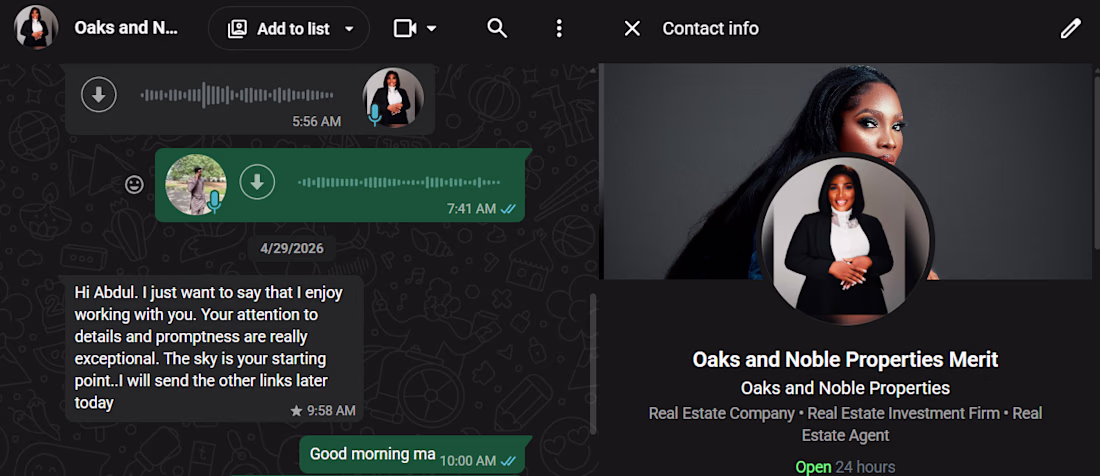Seek within the 5:56 AM voice waveform

237,95
